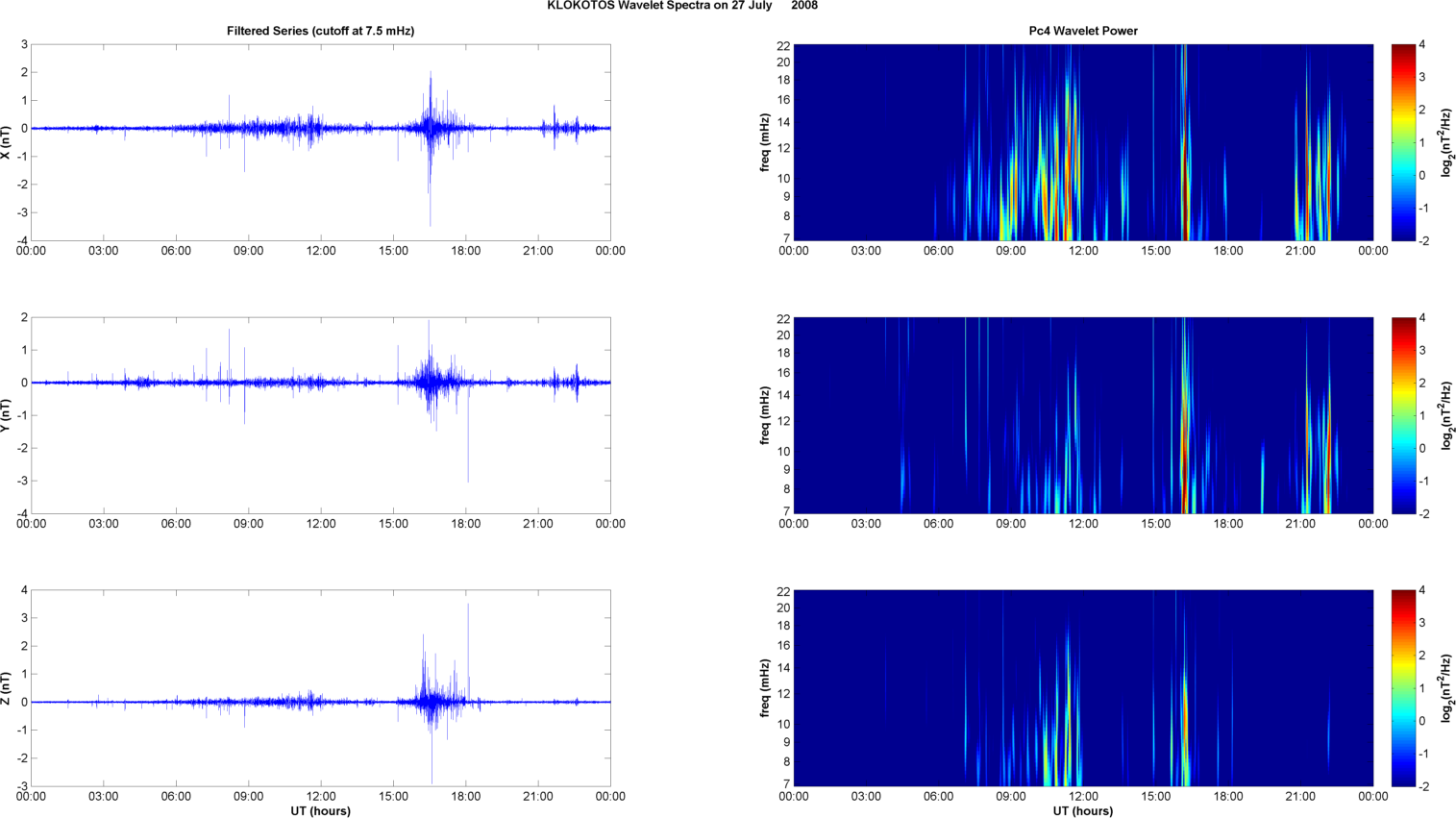The image size is (1456, 818).
Task: Click 'UT (hours)' label under the Z series plot
Action: [x=320, y=811]
